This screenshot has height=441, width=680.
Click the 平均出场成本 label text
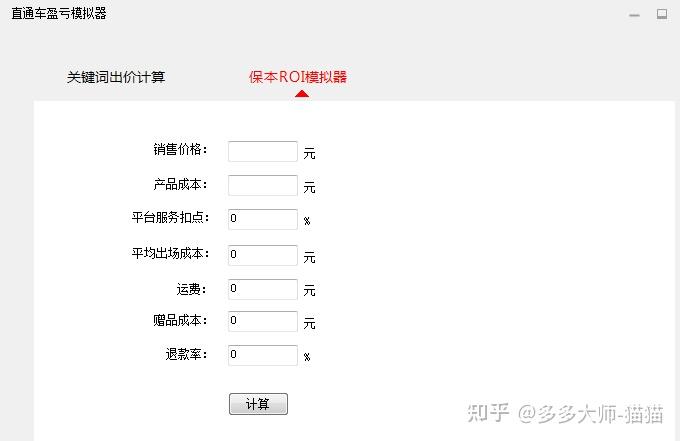[170, 253]
